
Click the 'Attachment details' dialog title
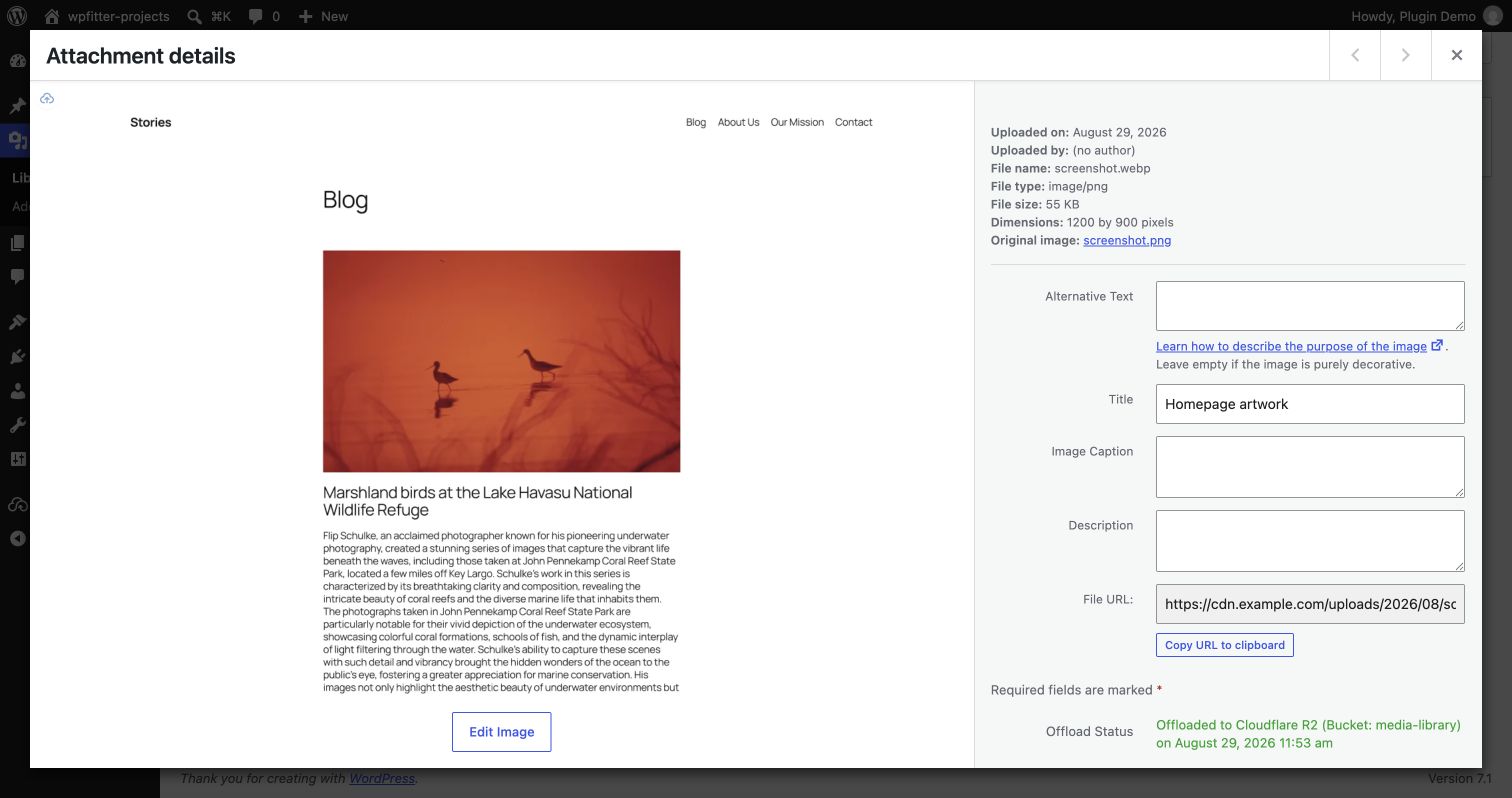[x=141, y=56]
